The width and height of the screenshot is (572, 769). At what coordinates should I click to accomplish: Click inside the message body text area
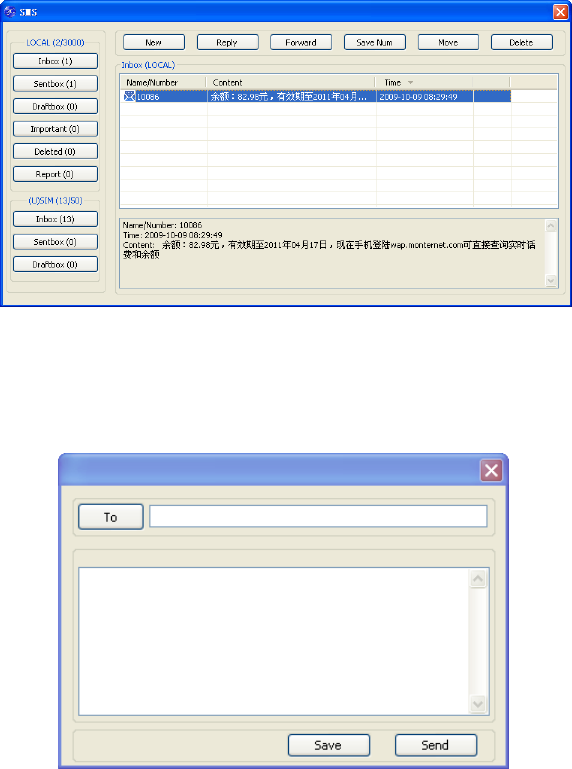274,641
